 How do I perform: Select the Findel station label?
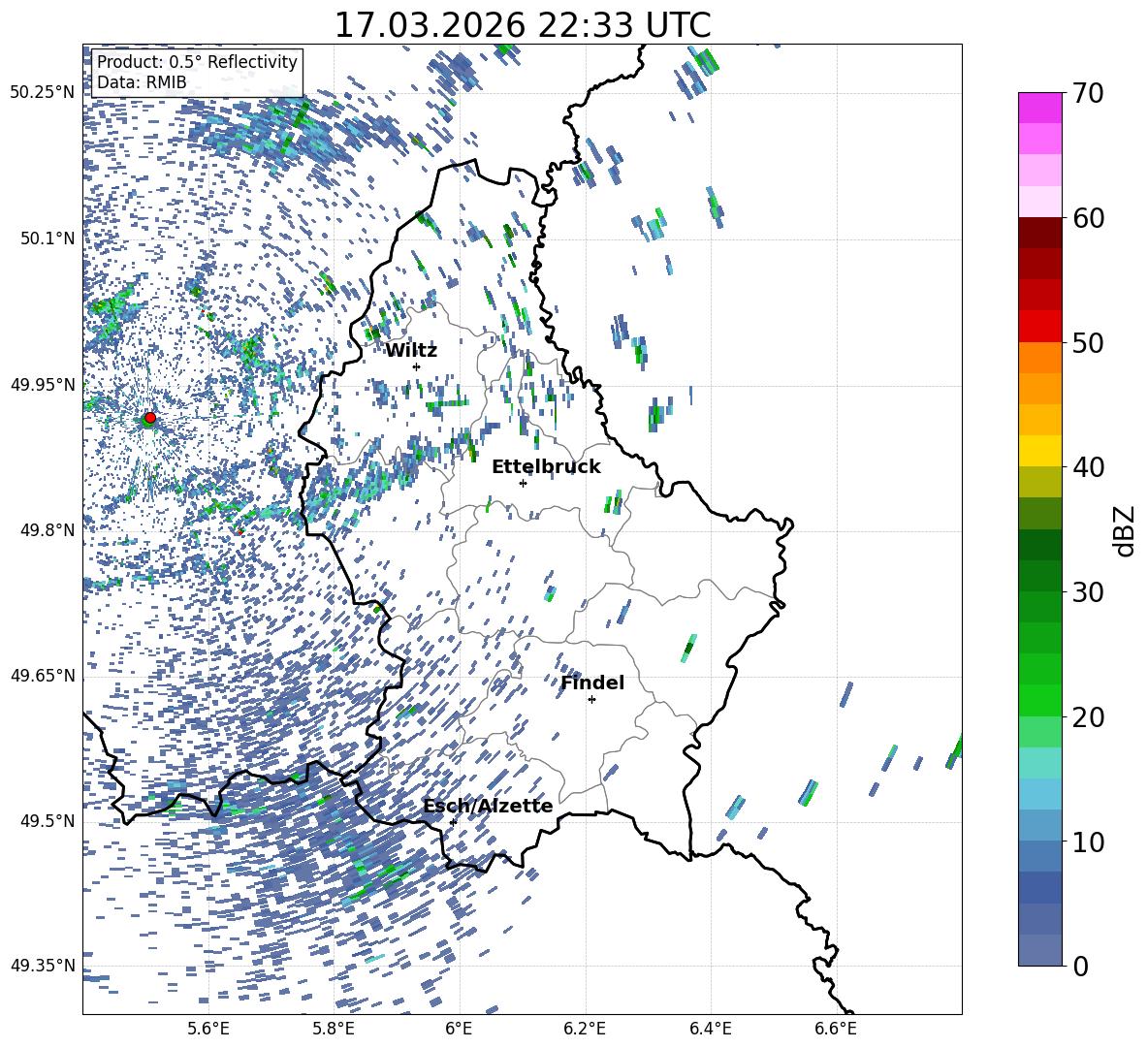pyautogui.click(x=592, y=683)
